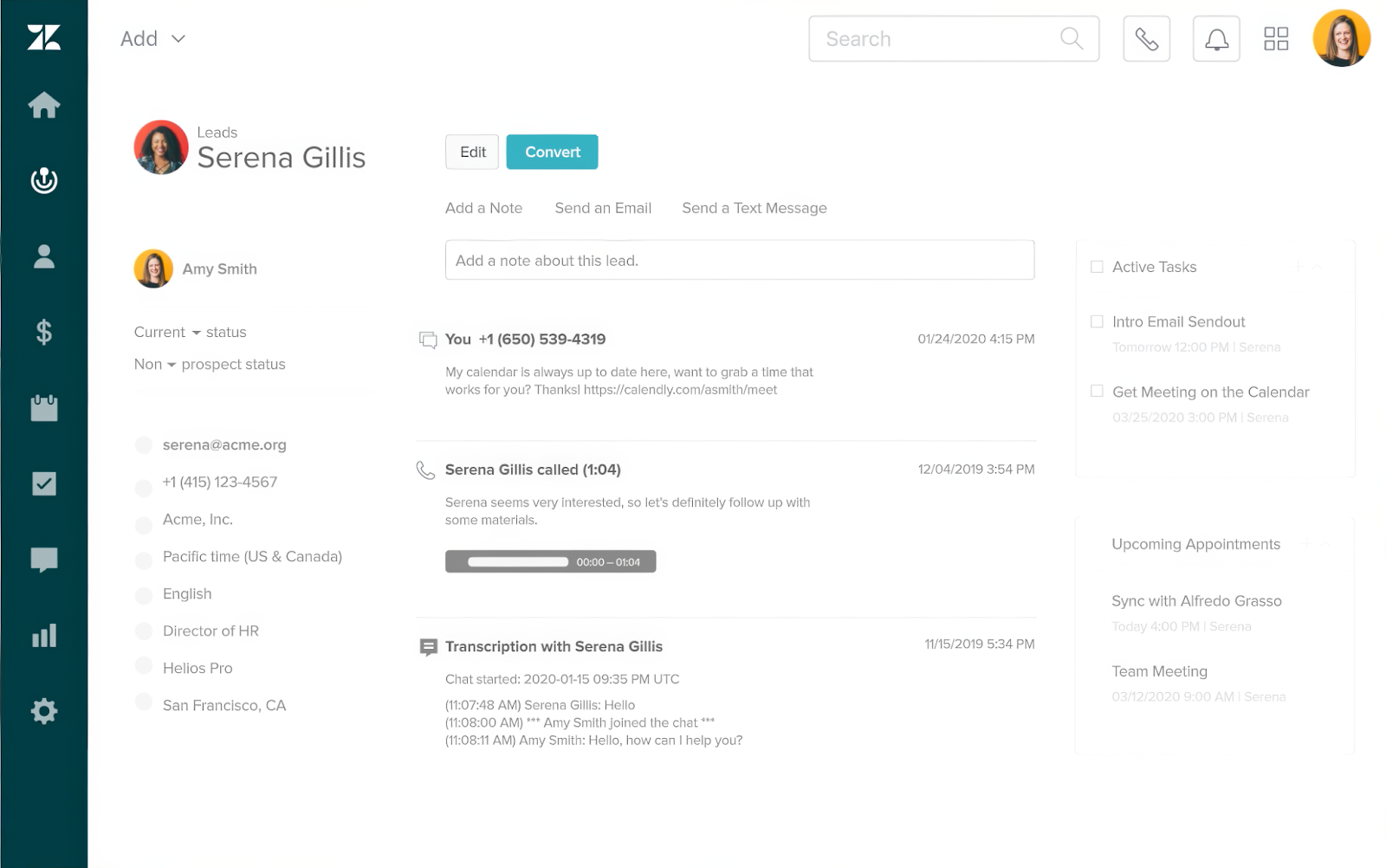Open the apps grid icon

[1276, 39]
